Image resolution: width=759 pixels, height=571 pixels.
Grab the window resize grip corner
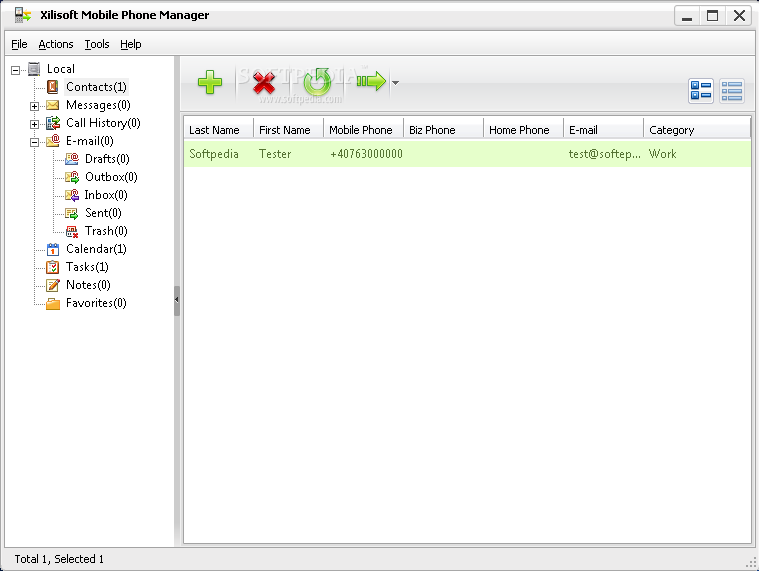click(751, 562)
